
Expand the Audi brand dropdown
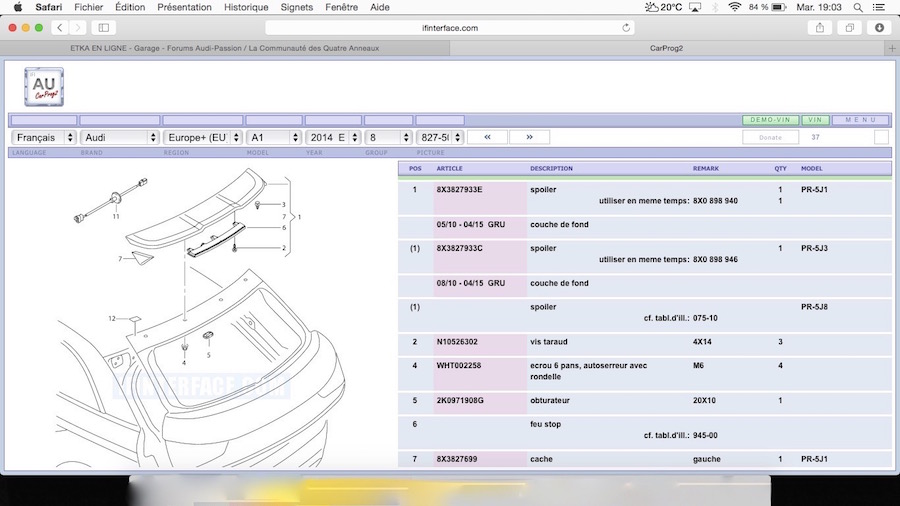point(120,137)
